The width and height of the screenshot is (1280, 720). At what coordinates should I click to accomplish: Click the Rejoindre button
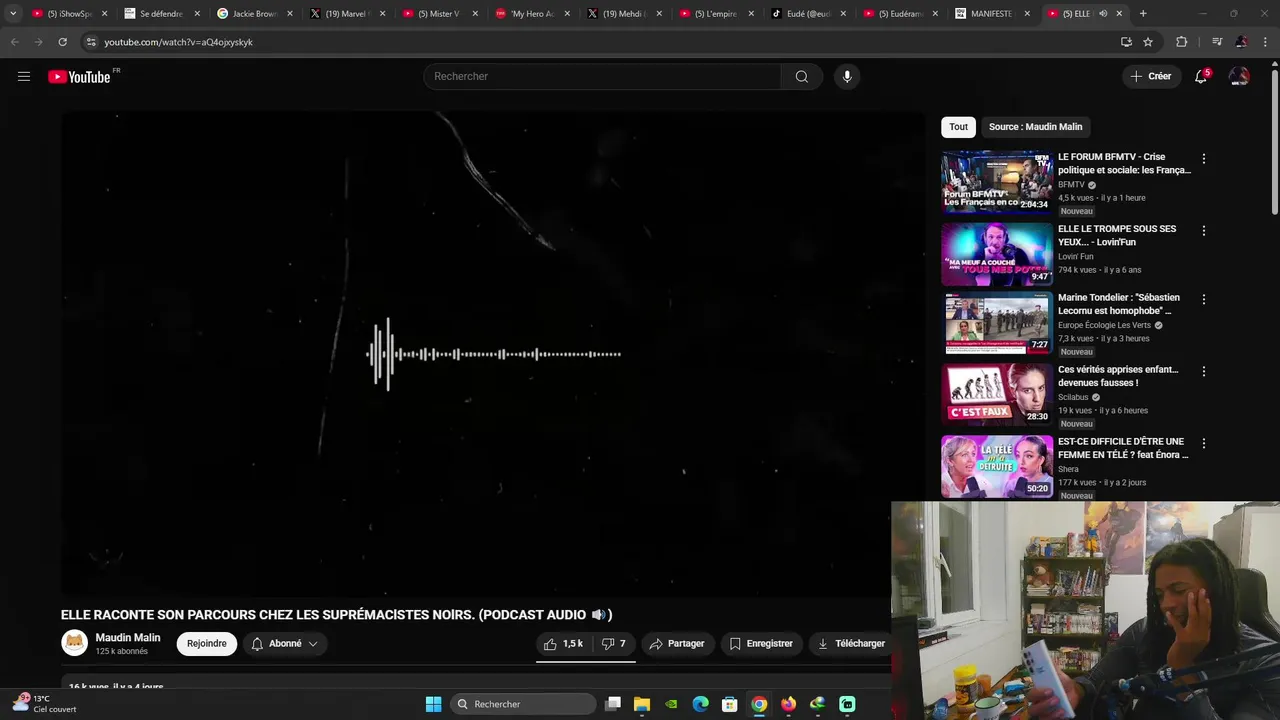[x=207, y=644]
